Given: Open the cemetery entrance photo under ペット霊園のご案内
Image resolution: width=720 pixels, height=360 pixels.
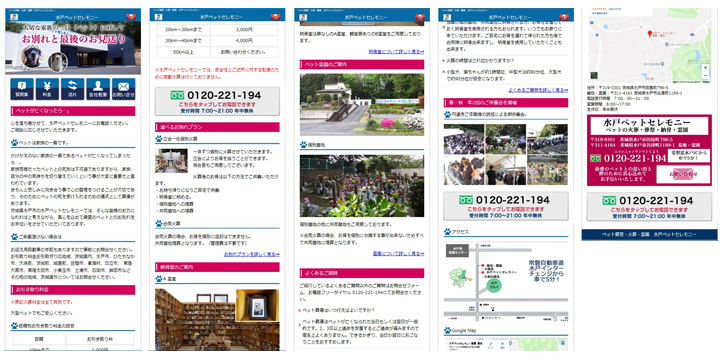Looking at the screenshot, I should (x=362, y=105).
